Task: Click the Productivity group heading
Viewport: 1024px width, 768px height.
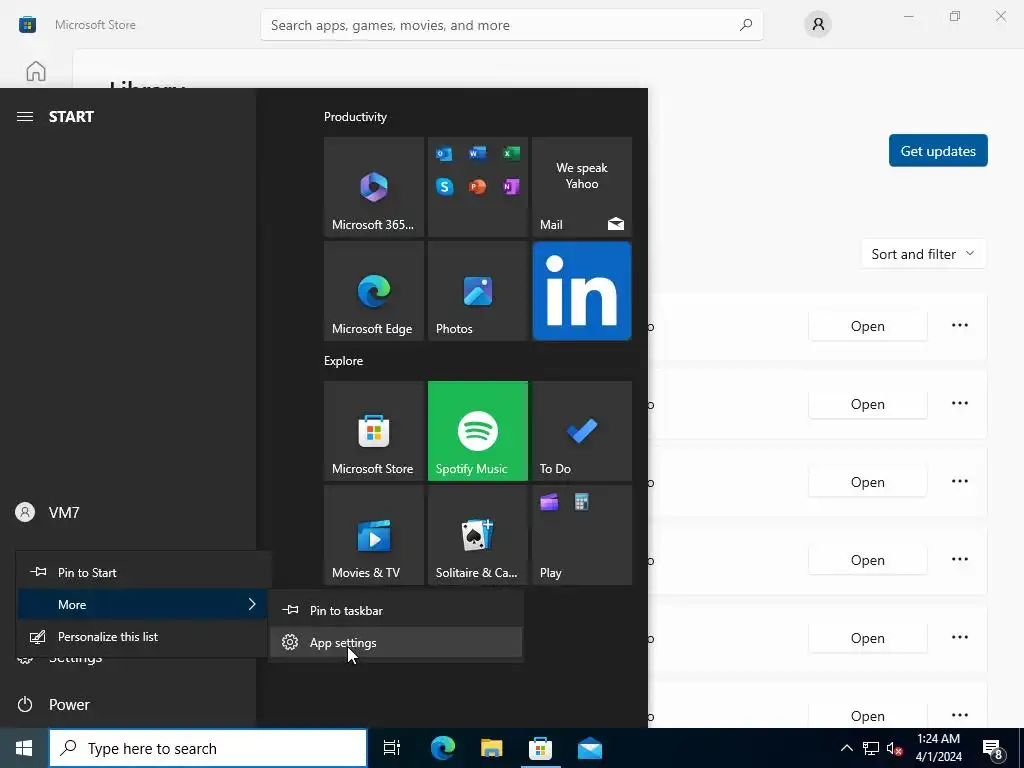Action: pos(355,117)
